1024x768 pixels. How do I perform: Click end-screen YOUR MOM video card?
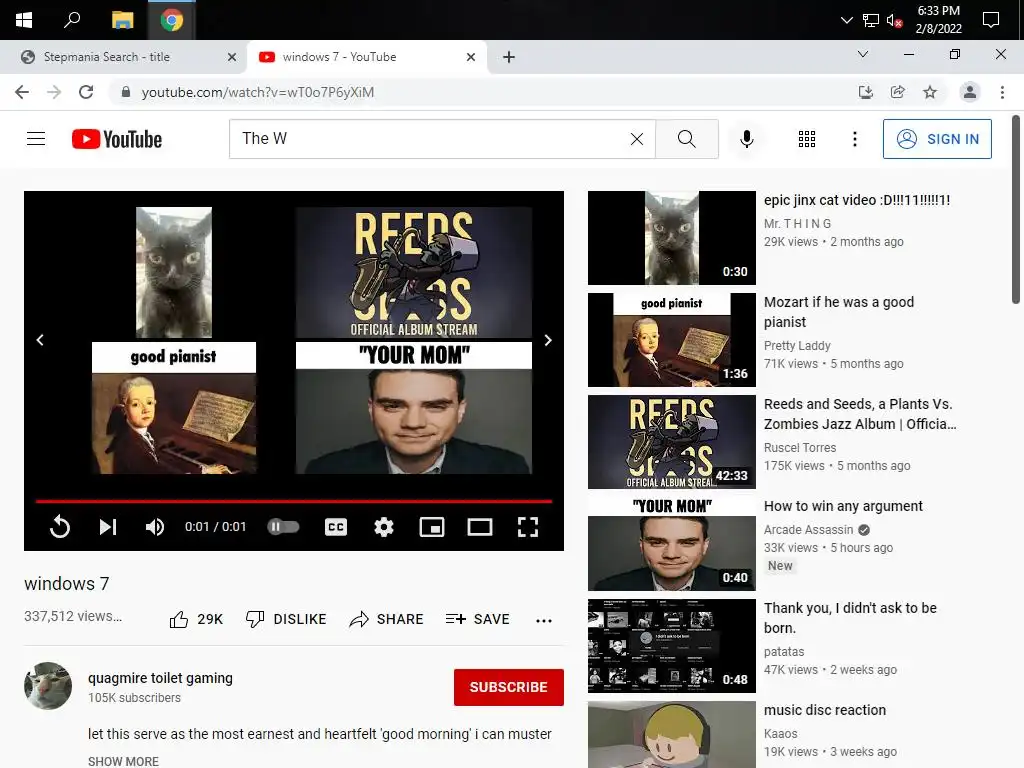click(x=414, y=408)
